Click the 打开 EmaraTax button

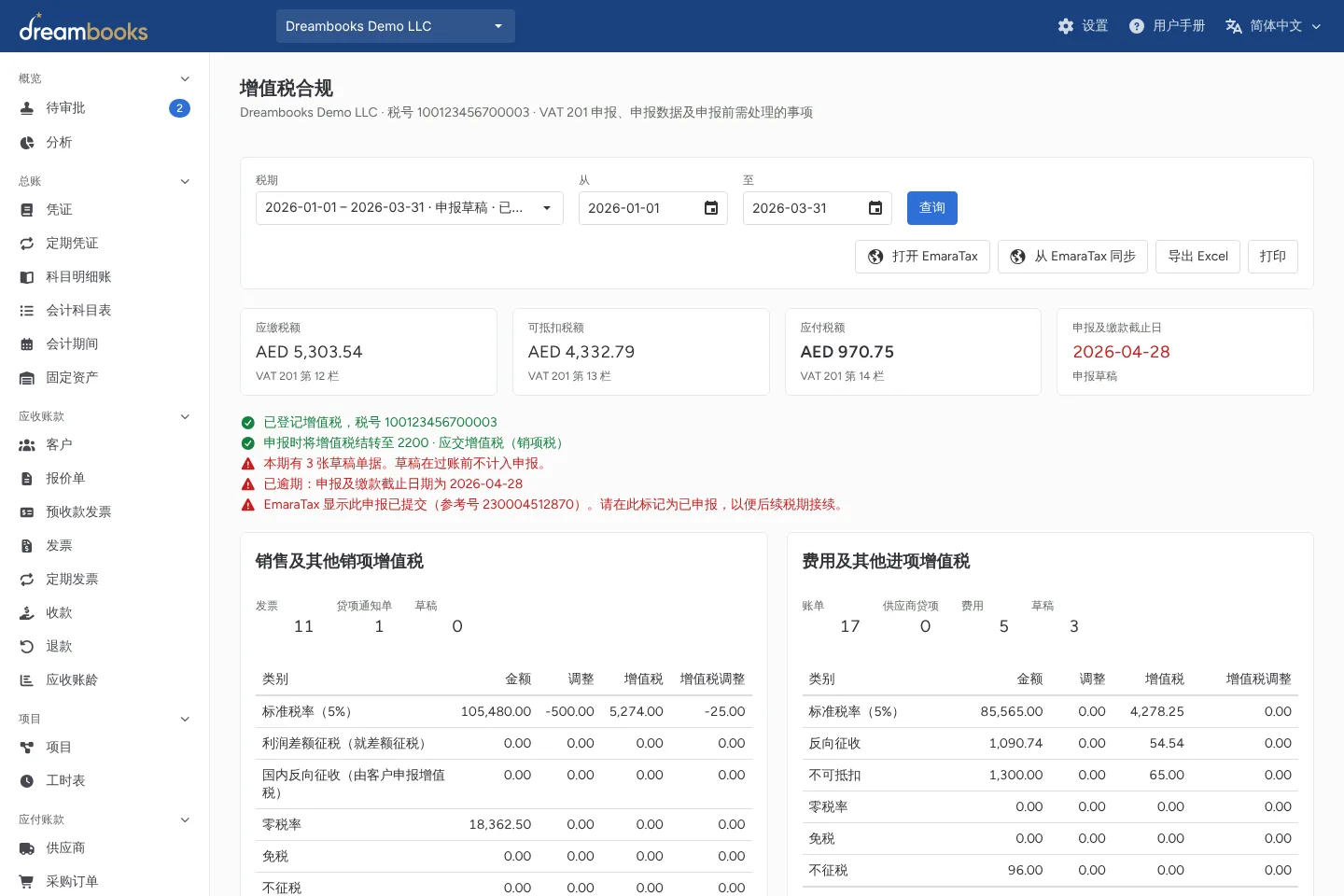(x=922, y=257)
